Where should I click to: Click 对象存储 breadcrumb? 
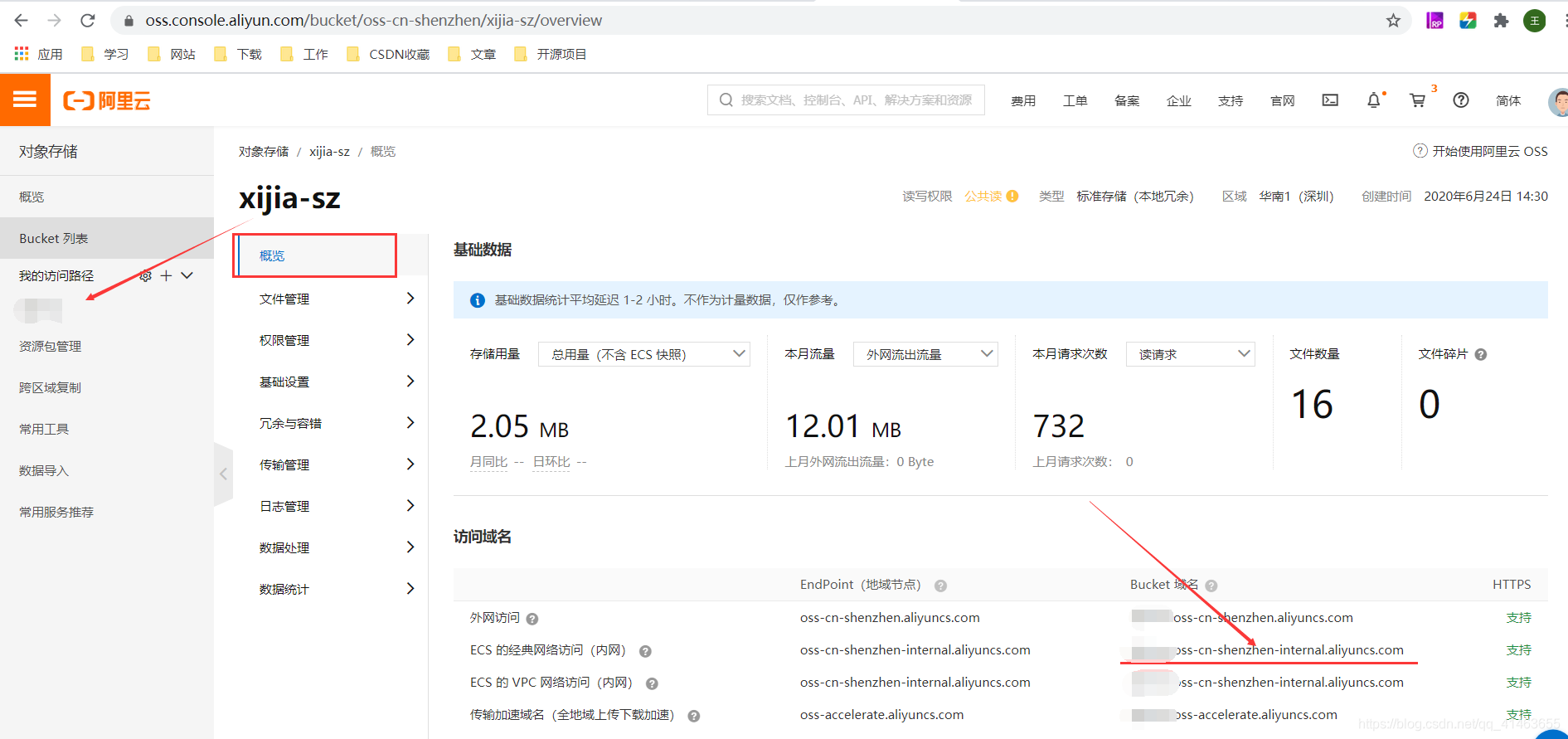(x=264, y=151)
